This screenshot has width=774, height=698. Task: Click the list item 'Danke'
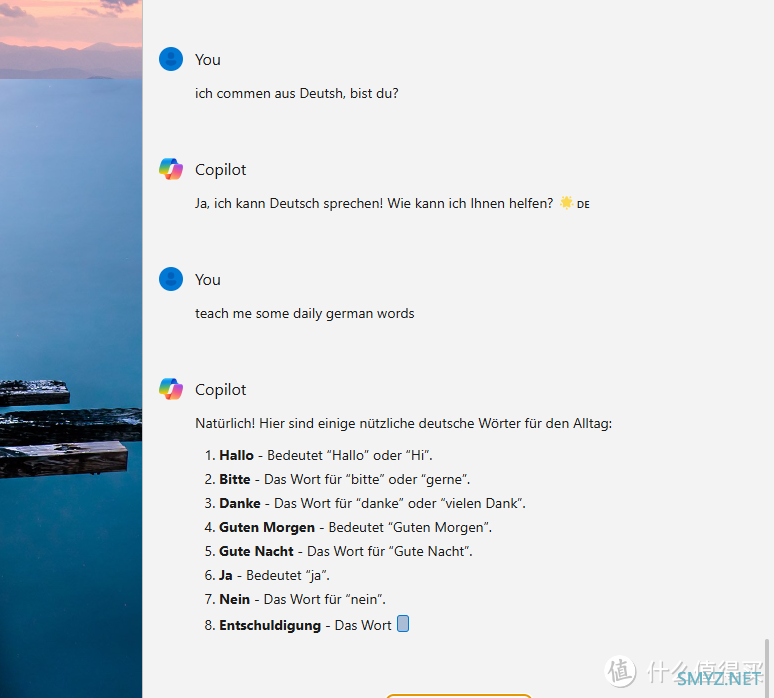(x=365, y=504)
